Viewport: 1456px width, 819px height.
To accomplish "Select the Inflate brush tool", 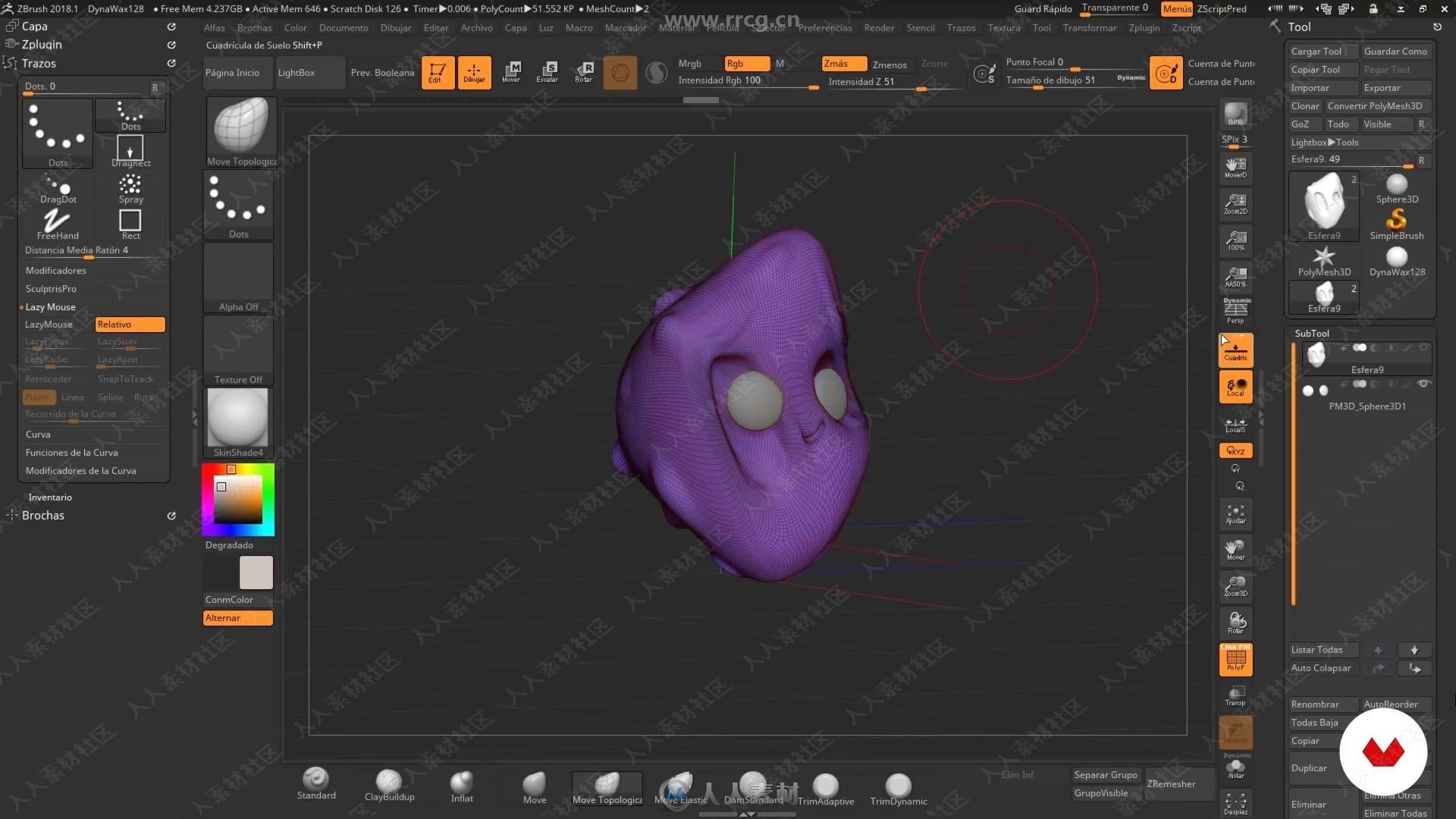I will (x=461, y=784).
